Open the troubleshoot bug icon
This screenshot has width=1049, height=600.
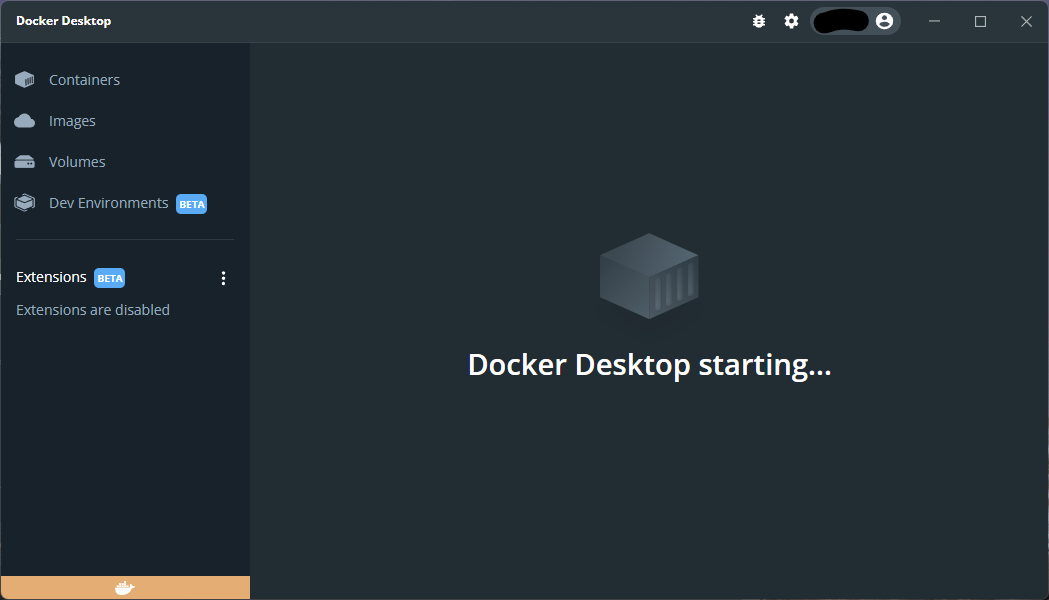click(759, 21)
